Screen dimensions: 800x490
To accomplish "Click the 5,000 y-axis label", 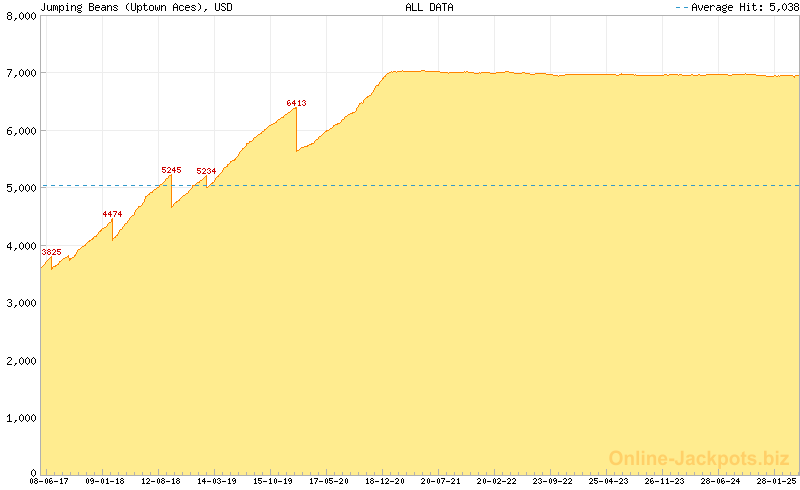I will [x=21, y=188].
